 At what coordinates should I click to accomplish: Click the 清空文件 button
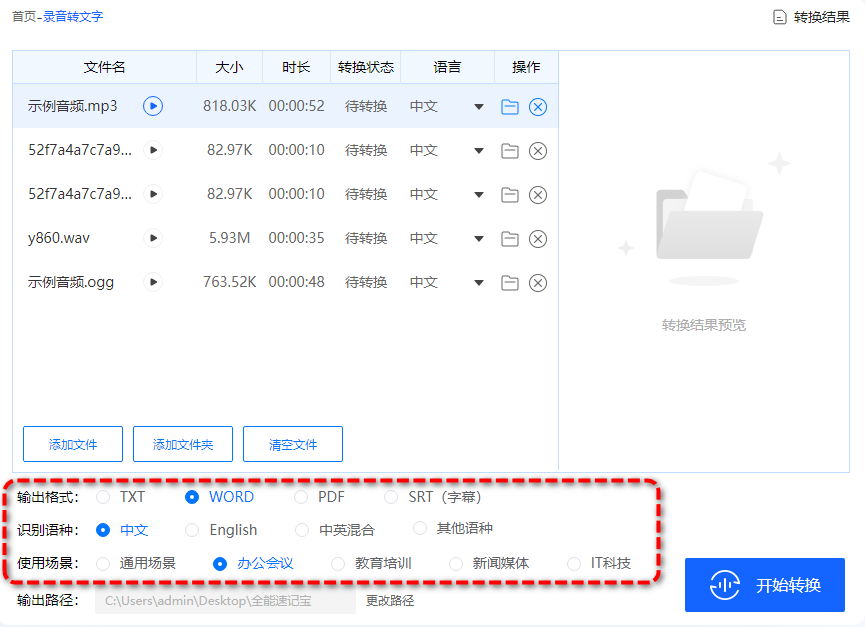(x=293, y=444)
